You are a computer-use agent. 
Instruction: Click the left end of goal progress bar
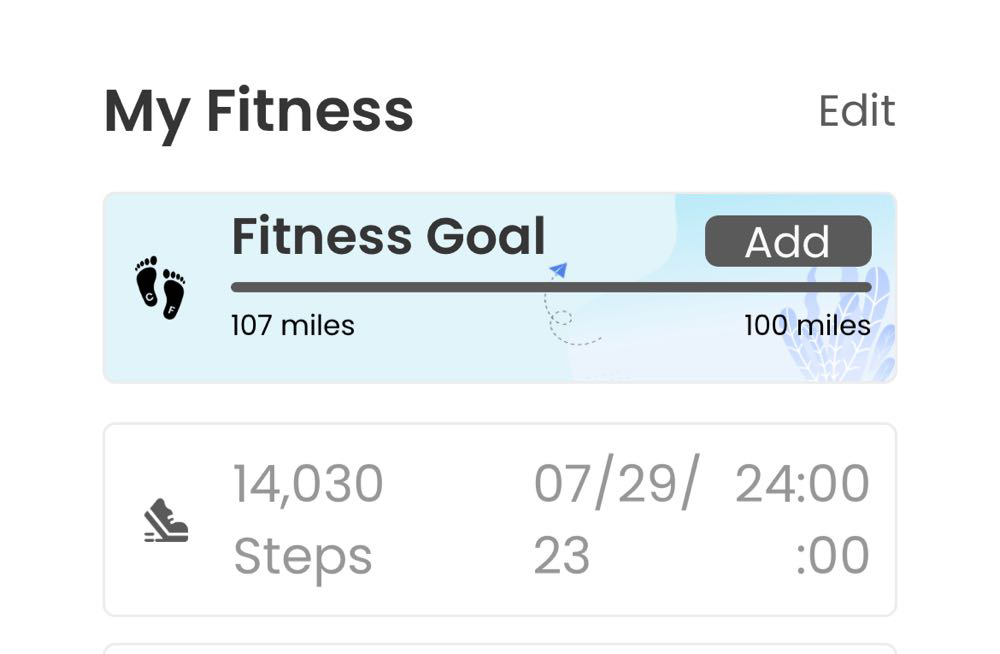click(x=237, y=287)
